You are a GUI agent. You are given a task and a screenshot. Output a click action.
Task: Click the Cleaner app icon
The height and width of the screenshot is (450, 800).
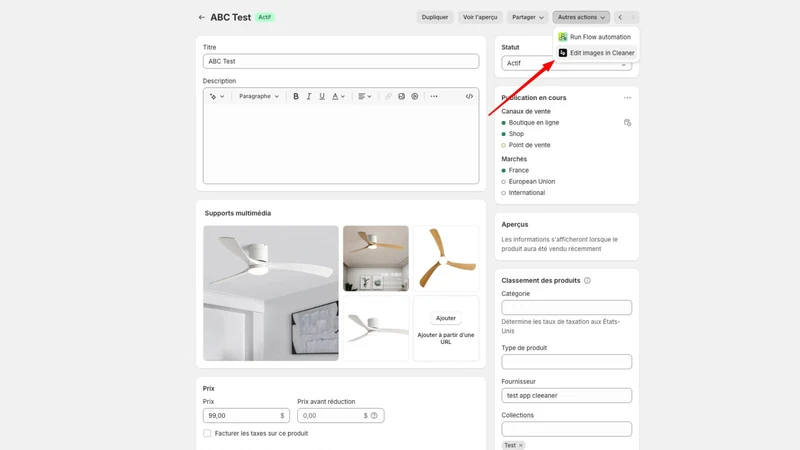coord(563,53)
